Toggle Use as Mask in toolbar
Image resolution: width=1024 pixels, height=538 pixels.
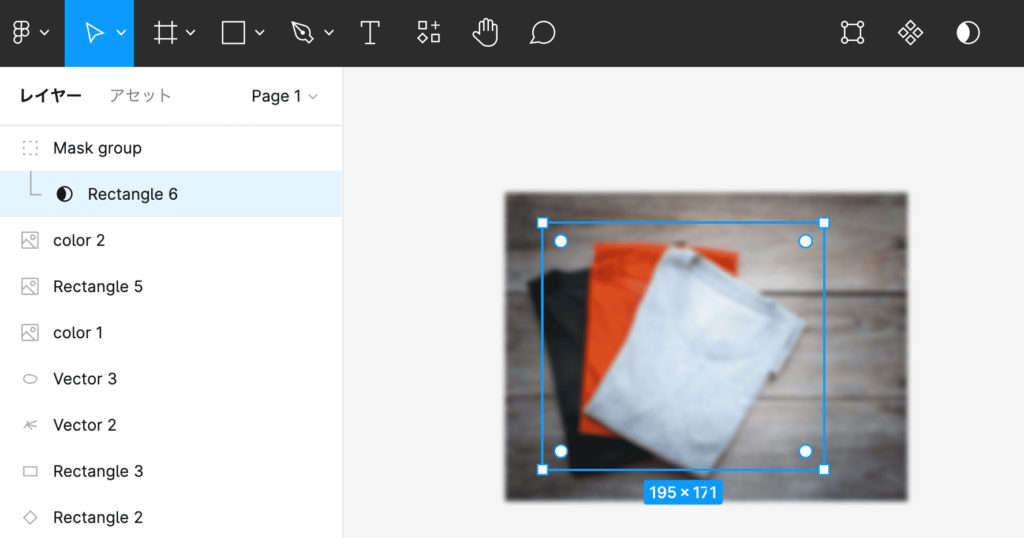pyautogui.click(x=968, y=33)
